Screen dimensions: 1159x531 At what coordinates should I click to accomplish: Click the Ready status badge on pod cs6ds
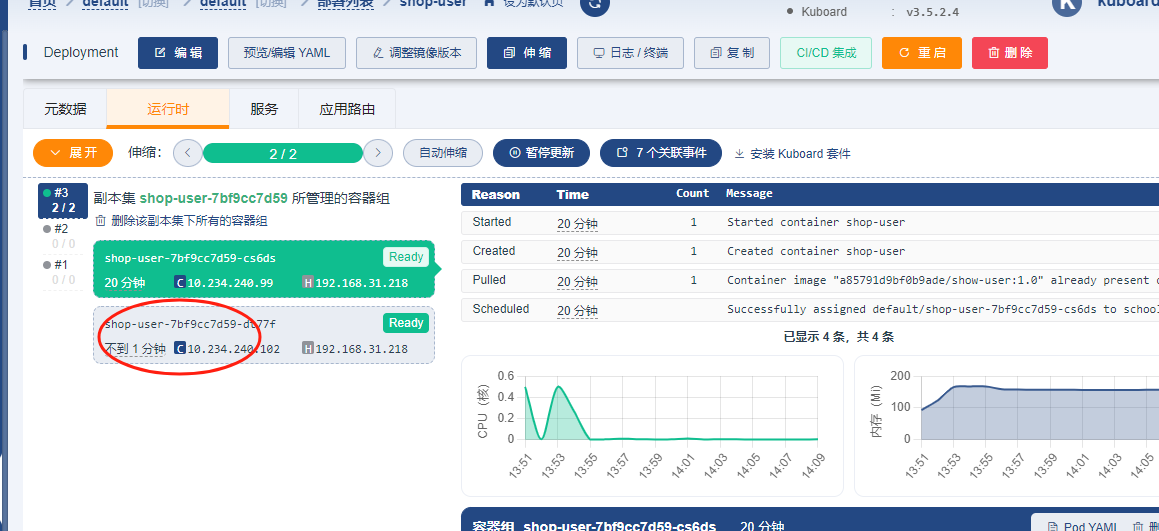coord(406,257)
